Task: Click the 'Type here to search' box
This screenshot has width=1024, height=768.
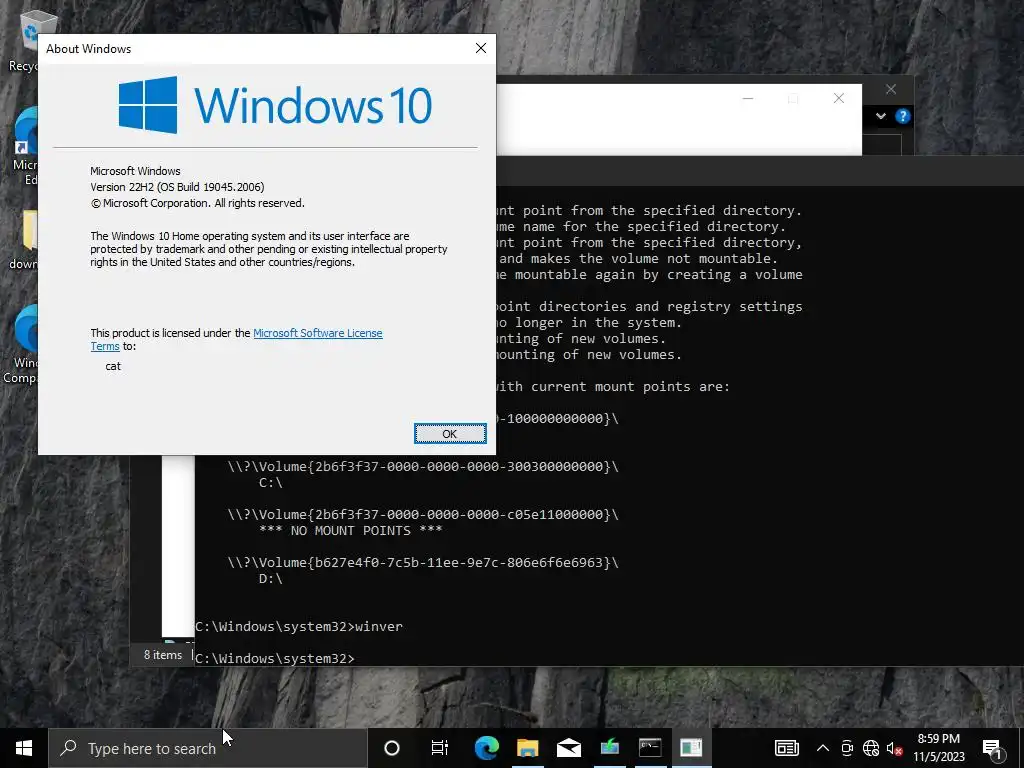Action: [208, 748]
